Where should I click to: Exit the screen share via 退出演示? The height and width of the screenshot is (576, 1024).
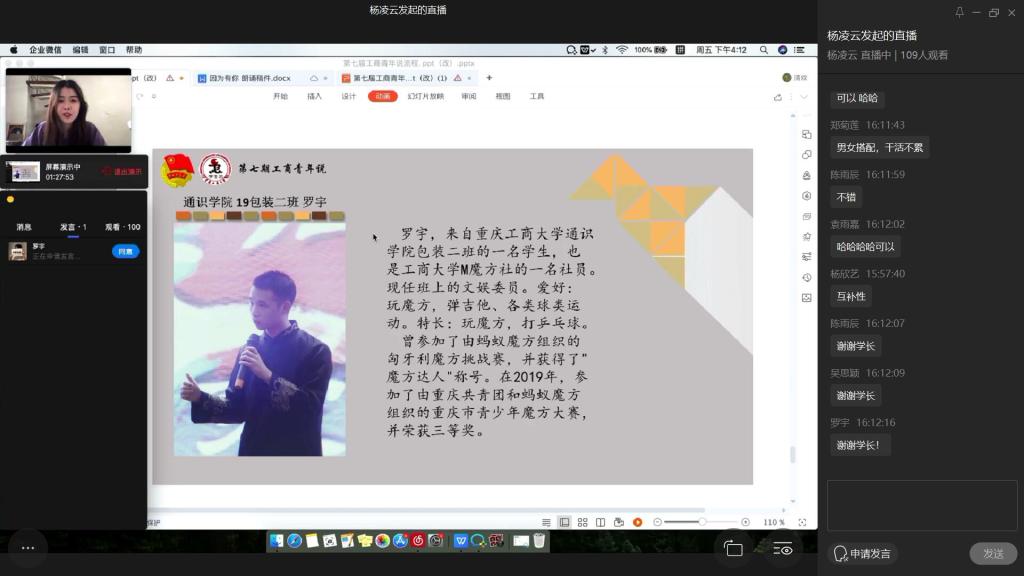point(122,171)
